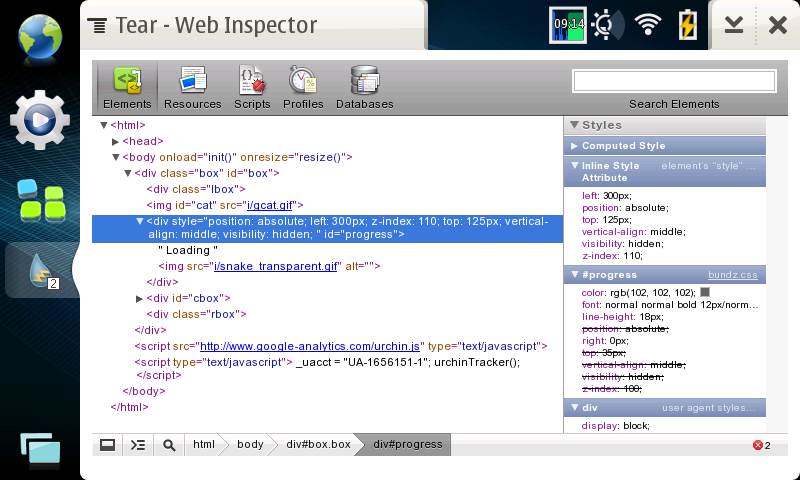
Task: Click the display: block property
Action: (x=615, y=426)
